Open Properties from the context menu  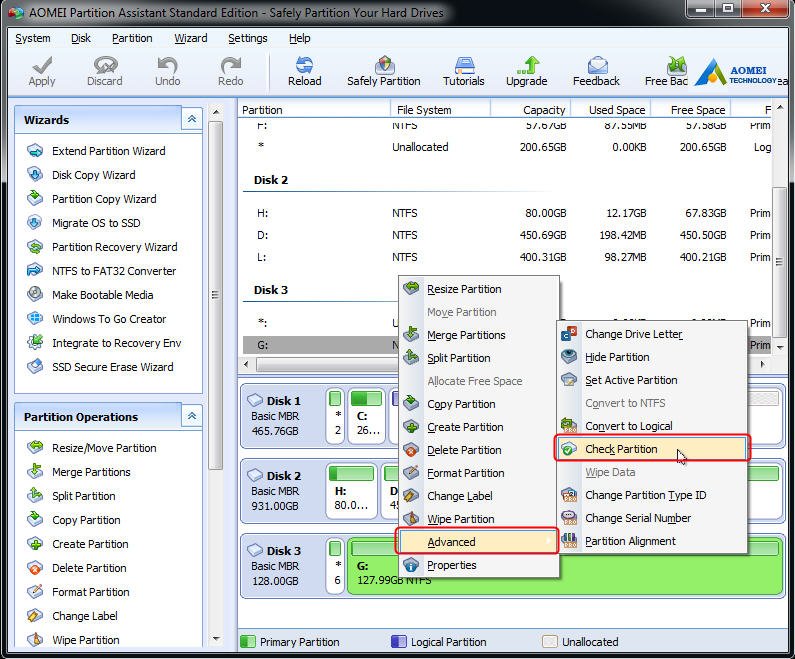click(479, 565)
